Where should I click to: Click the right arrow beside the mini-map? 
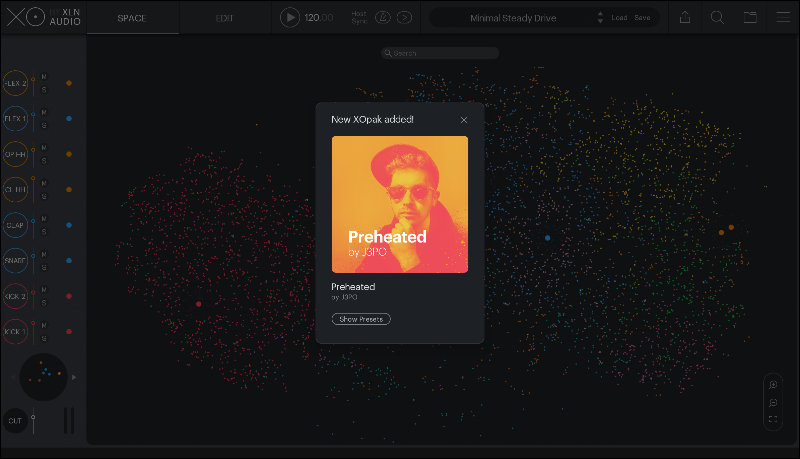[x=74, y=377]
